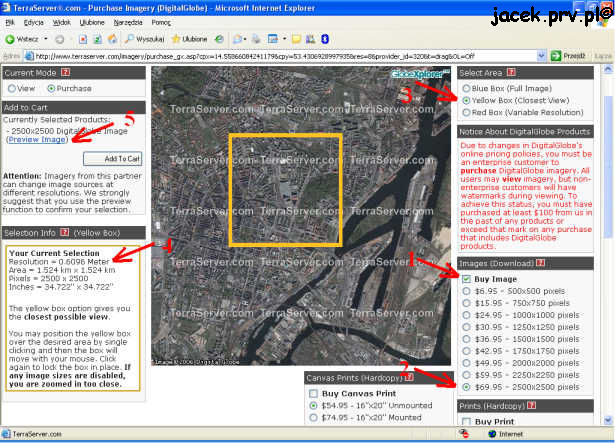This screenshot has width=615, height=443.
Task: Click the Refresh page toolbar icon
Action: (x=97, y=39)
